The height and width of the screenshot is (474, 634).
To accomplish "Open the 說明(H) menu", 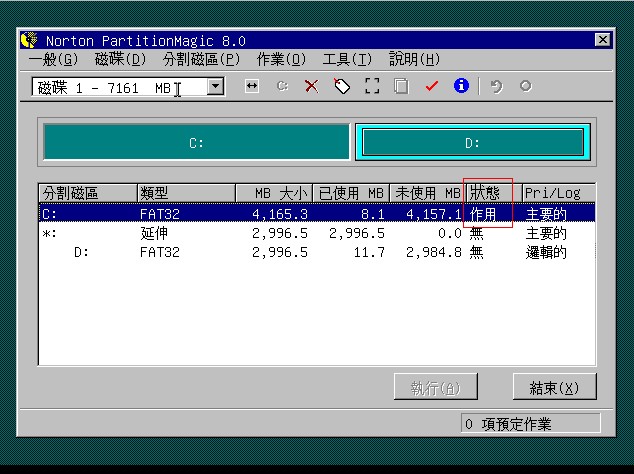I will [414, 60].
